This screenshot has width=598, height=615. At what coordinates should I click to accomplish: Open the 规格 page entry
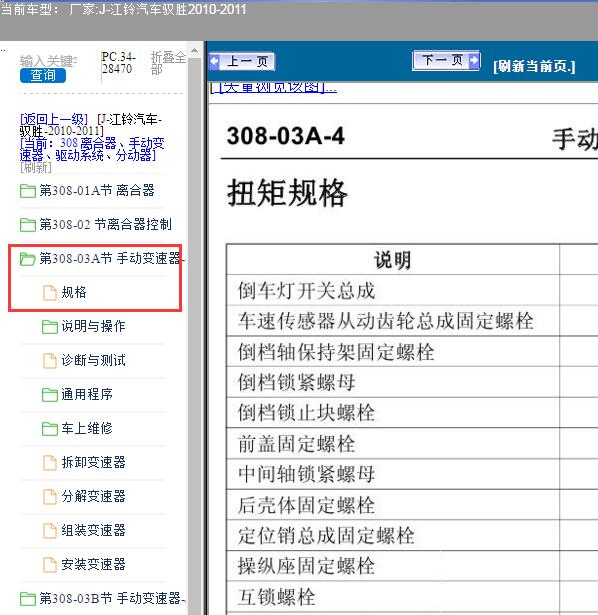(74, 292)
